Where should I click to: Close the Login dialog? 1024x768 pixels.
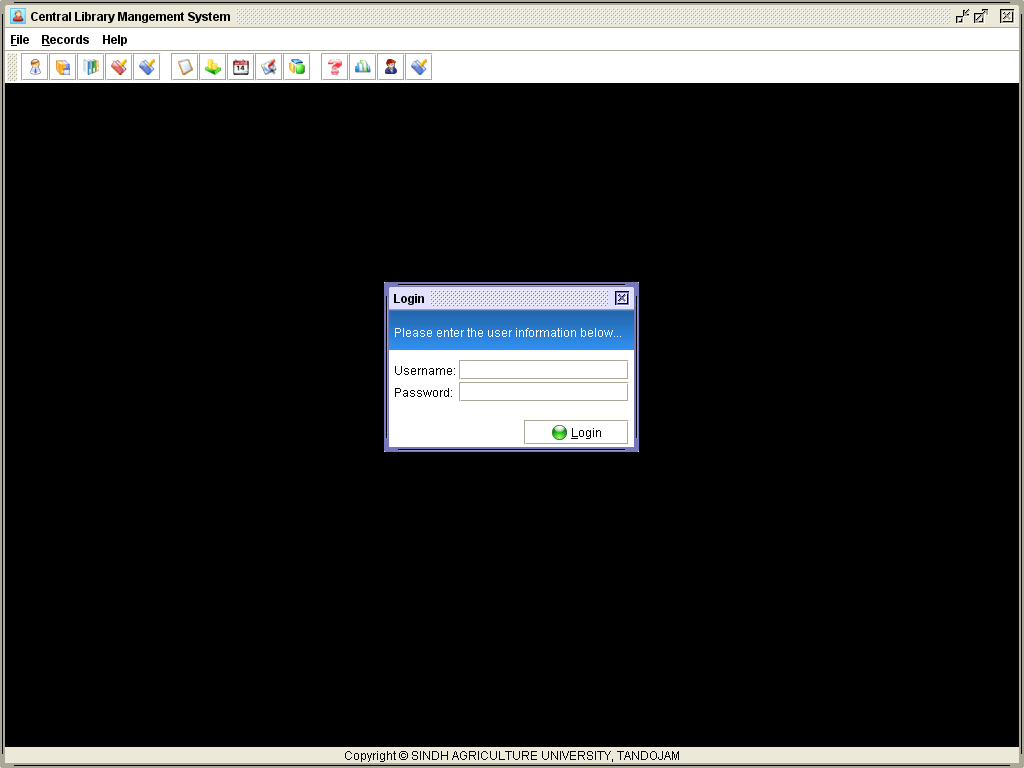point(622,298)
